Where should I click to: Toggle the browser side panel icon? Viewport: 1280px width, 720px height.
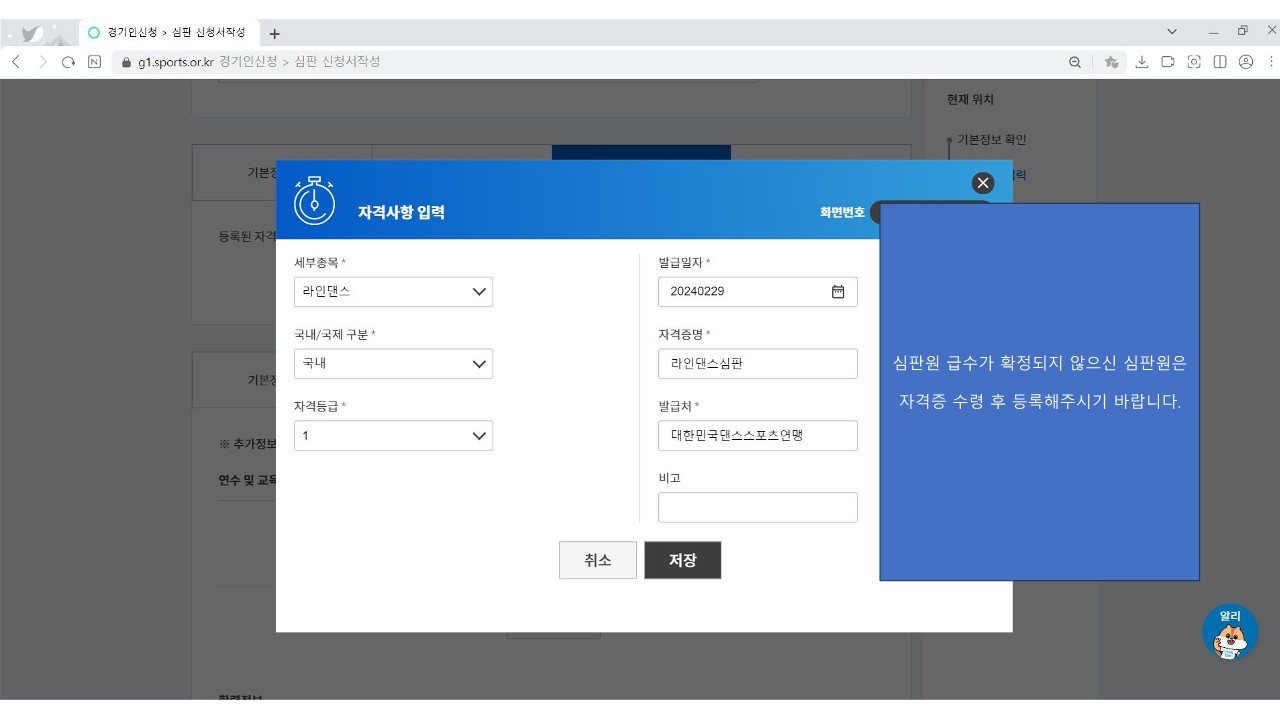click(1220, 62)
